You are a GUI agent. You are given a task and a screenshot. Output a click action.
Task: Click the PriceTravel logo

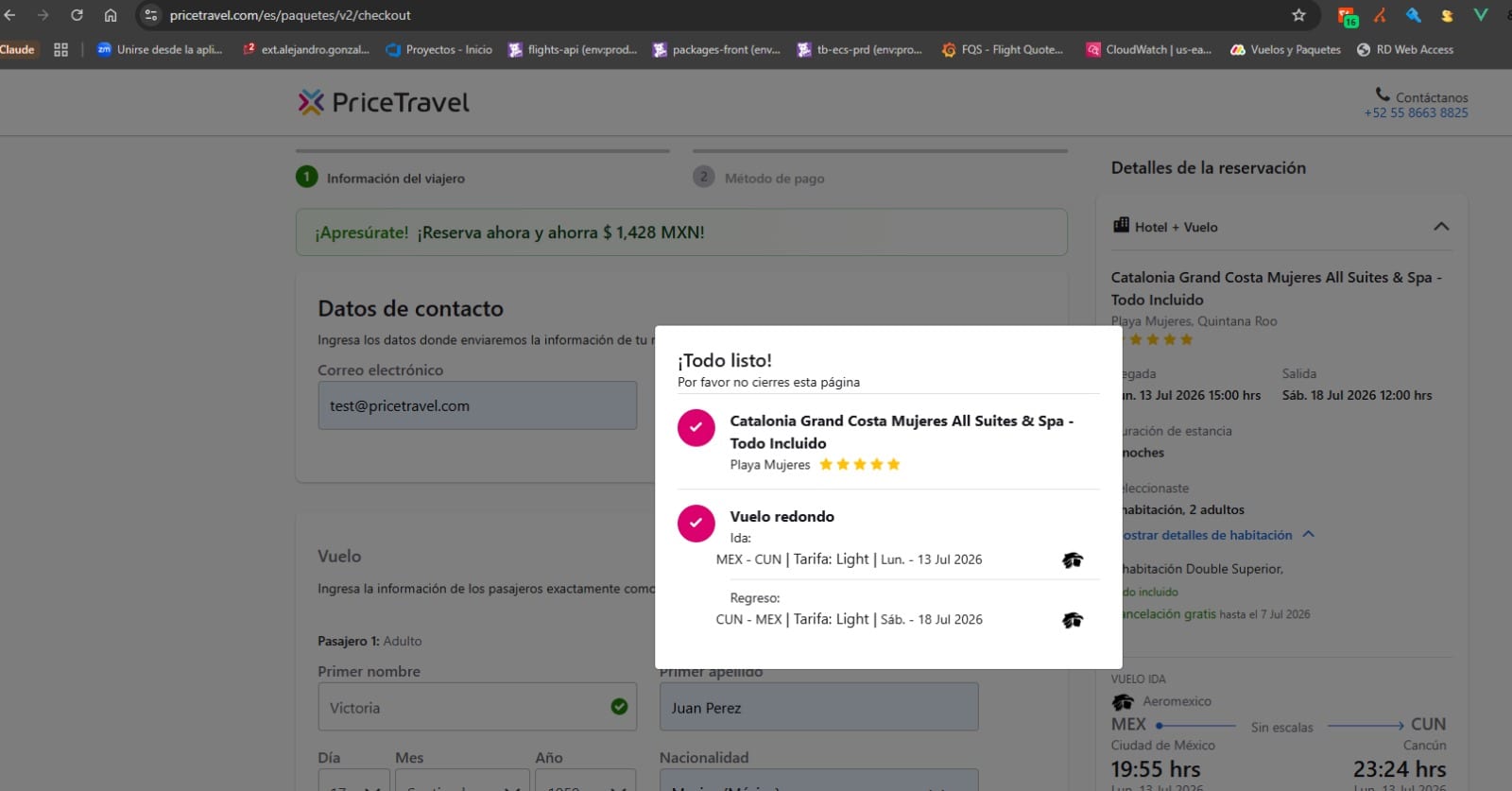point(384,102)
